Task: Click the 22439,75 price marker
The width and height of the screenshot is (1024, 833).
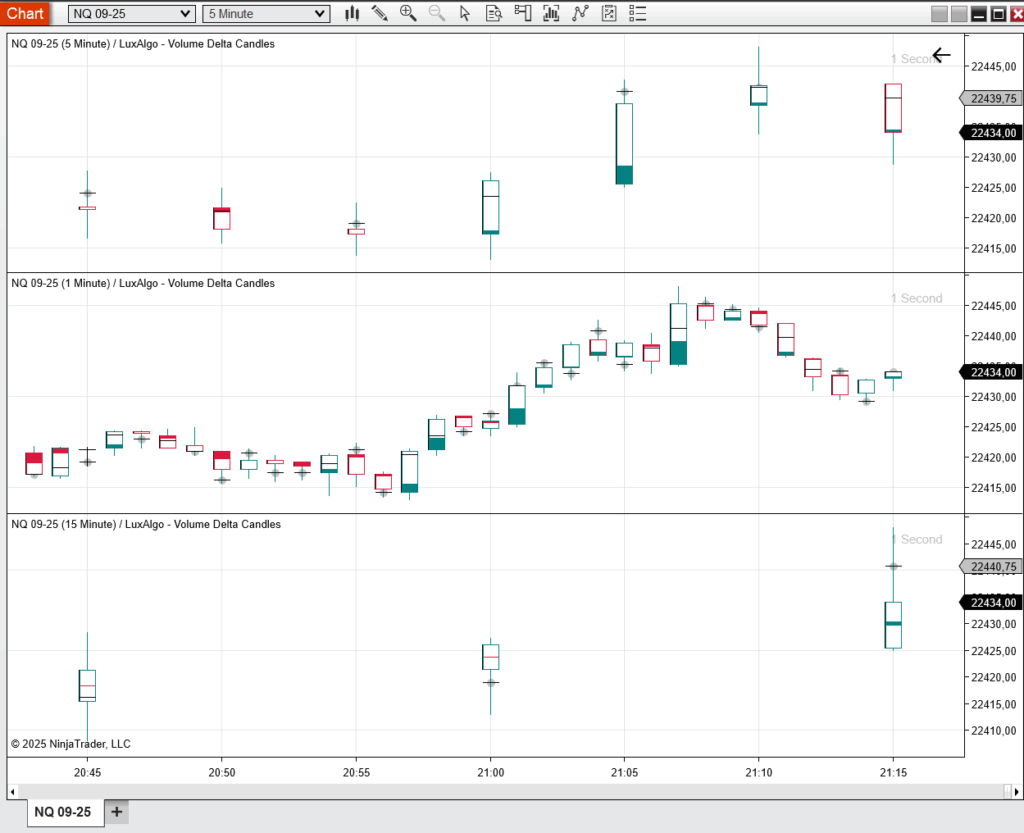Action: pos(991,99)
